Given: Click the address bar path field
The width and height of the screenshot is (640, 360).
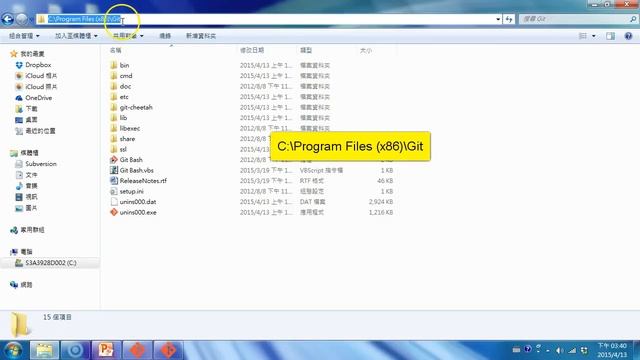Looking at the screenshot, I should point(269,19).
